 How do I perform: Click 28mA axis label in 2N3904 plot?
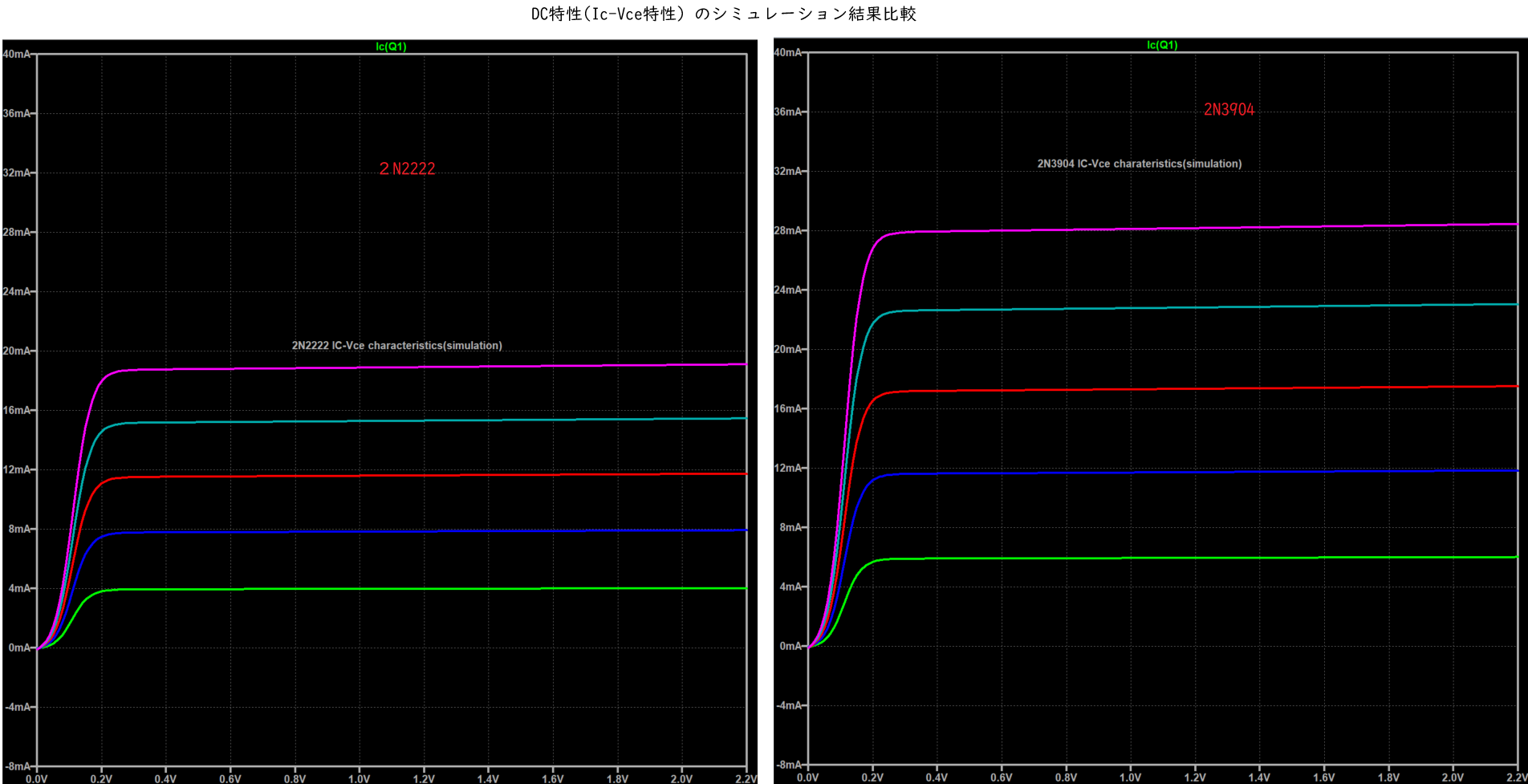coord(787,231)
